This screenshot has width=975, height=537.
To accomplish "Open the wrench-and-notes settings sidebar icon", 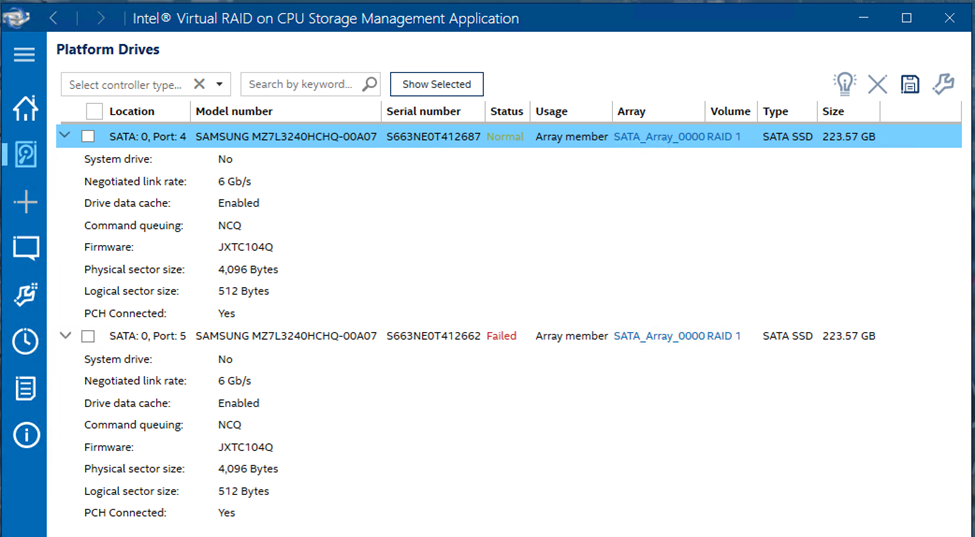I will pyautogui.click(x=25, y=295).
